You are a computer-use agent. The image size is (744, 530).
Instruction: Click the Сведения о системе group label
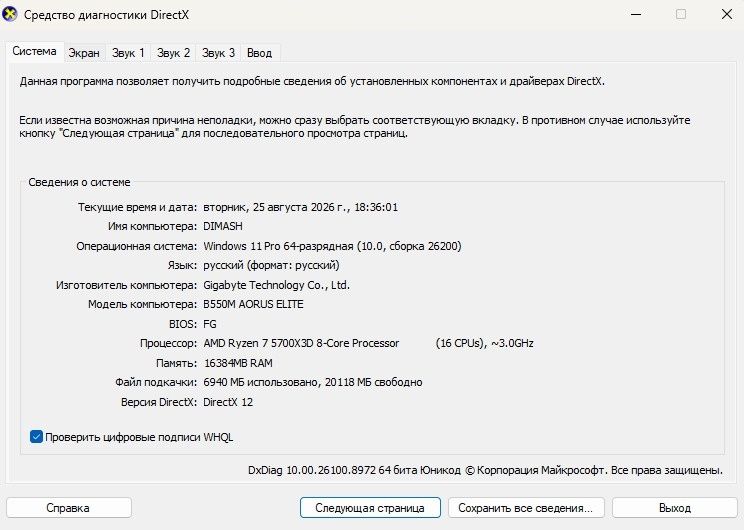click(79, 182)
